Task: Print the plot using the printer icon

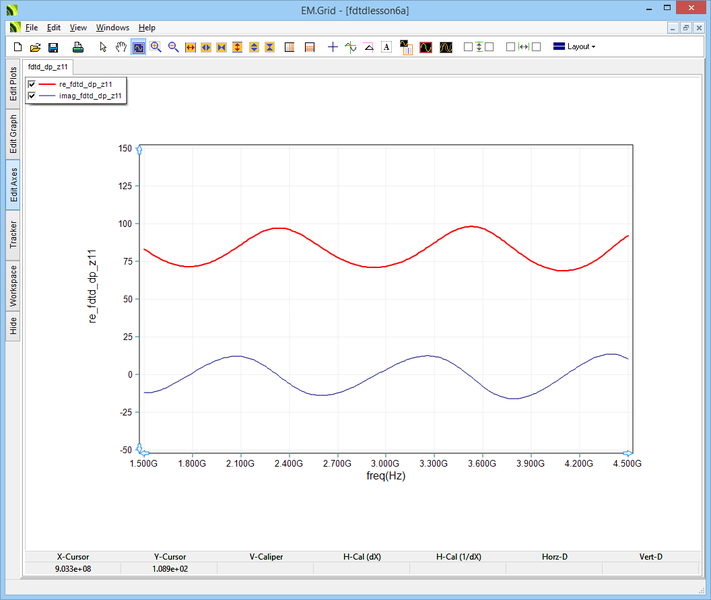Action: tap(78, 47)
